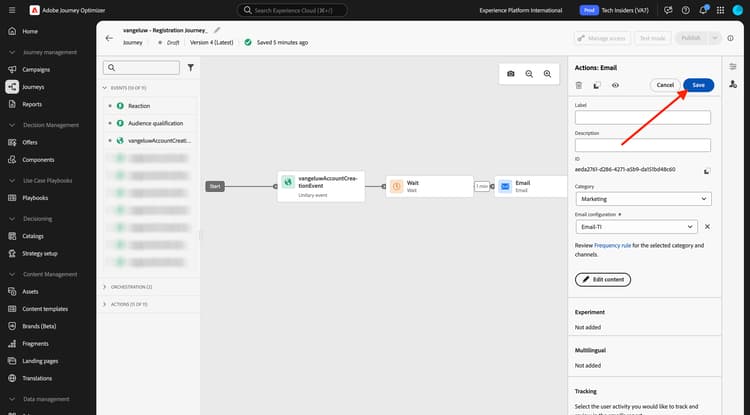Zoom in on the journey canvas
The height and width of the screenshot is (415, 750).
tap(547, 74)
